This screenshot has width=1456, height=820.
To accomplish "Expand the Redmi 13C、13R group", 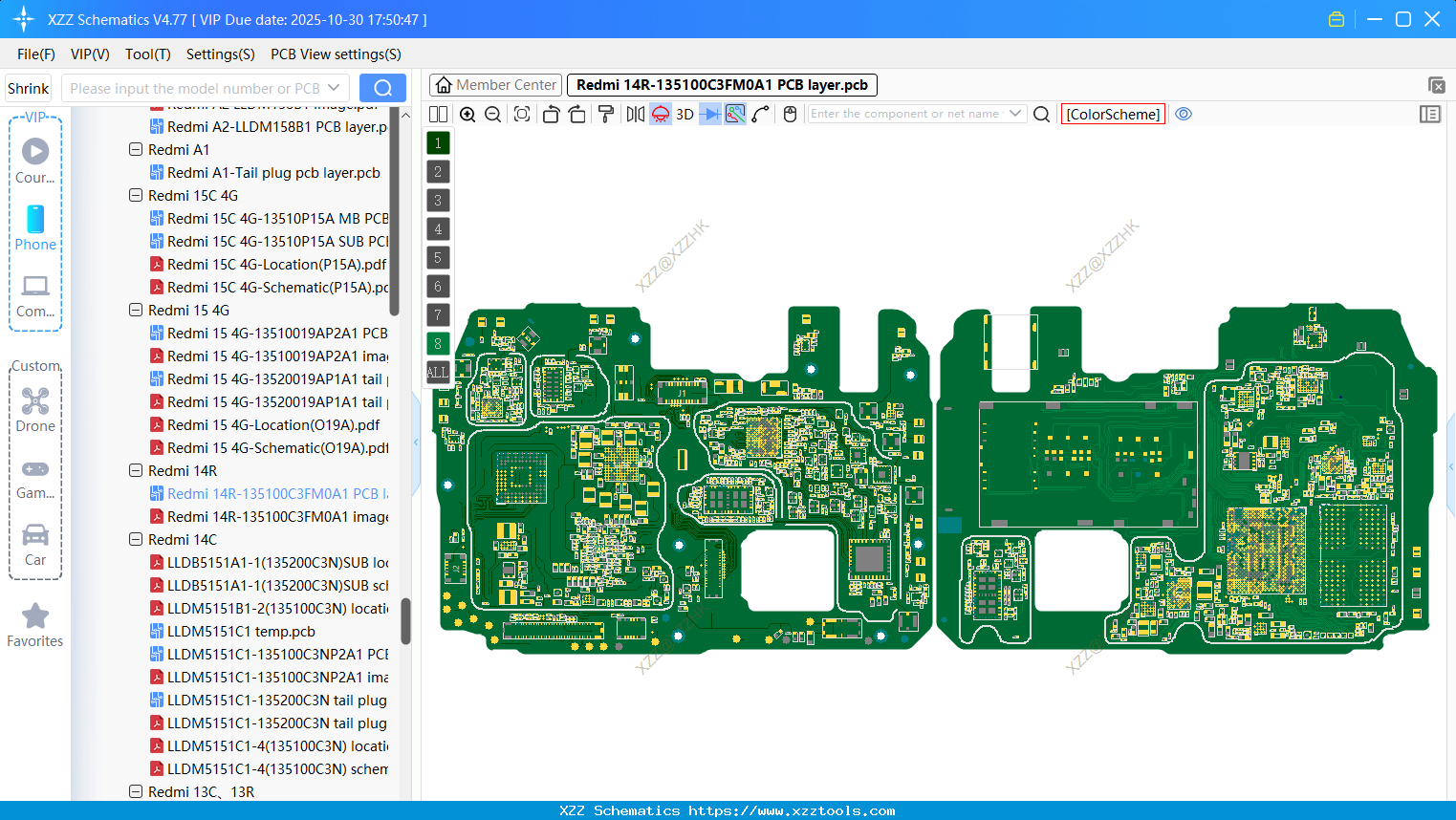I will [x=135, y=791].
